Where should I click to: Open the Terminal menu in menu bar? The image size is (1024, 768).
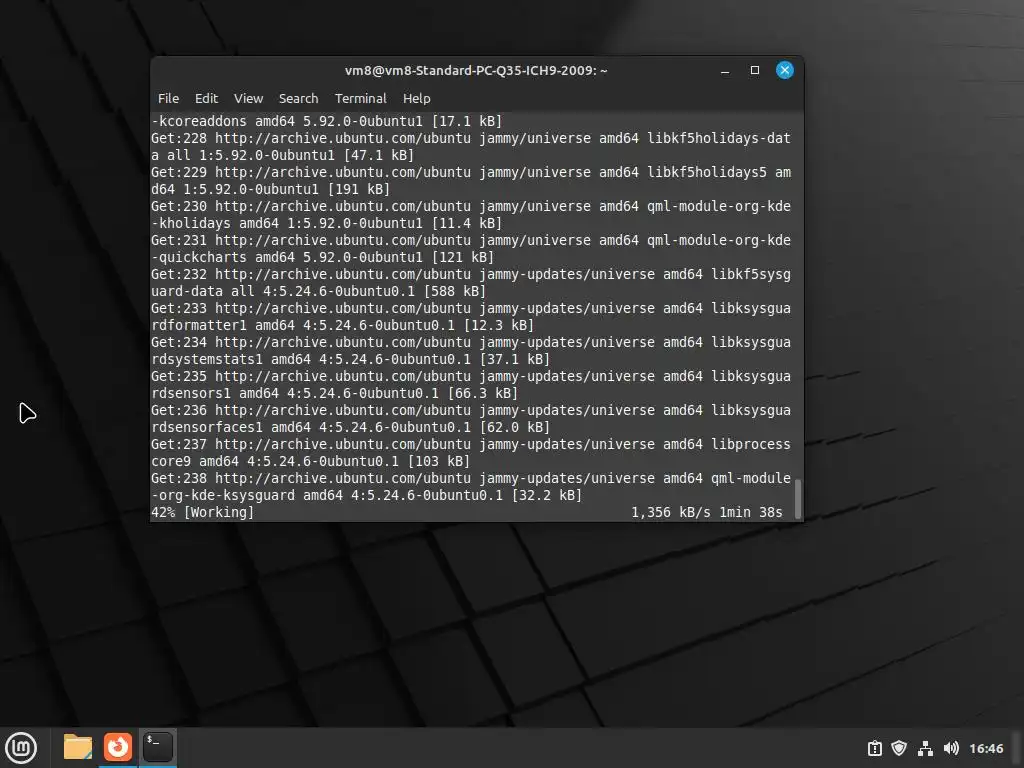(360, 99)
